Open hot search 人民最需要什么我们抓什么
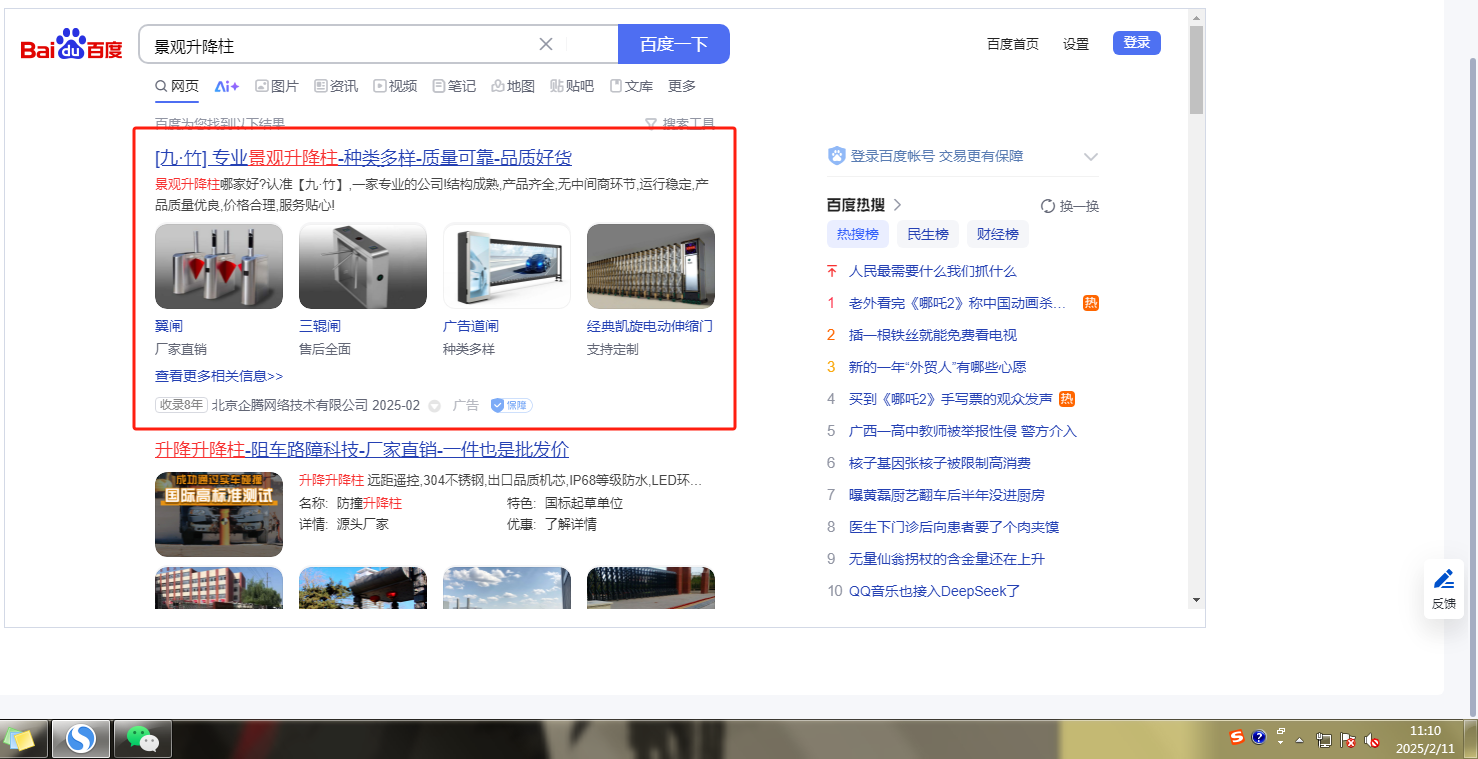The height and width of the screenshot is (759, 1478). 933,271
